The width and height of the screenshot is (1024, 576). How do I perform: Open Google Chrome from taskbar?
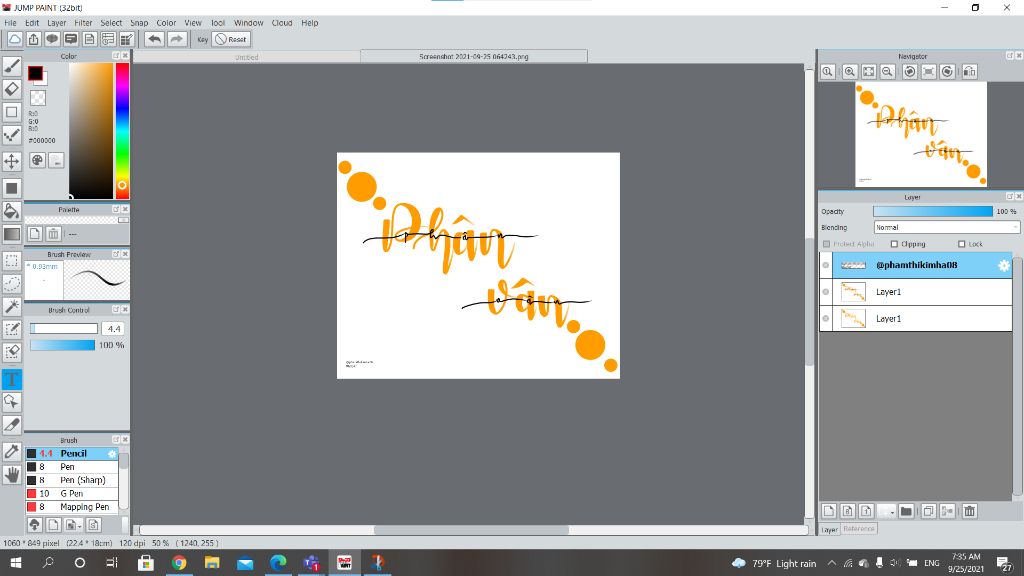click(x=179, y=562)
